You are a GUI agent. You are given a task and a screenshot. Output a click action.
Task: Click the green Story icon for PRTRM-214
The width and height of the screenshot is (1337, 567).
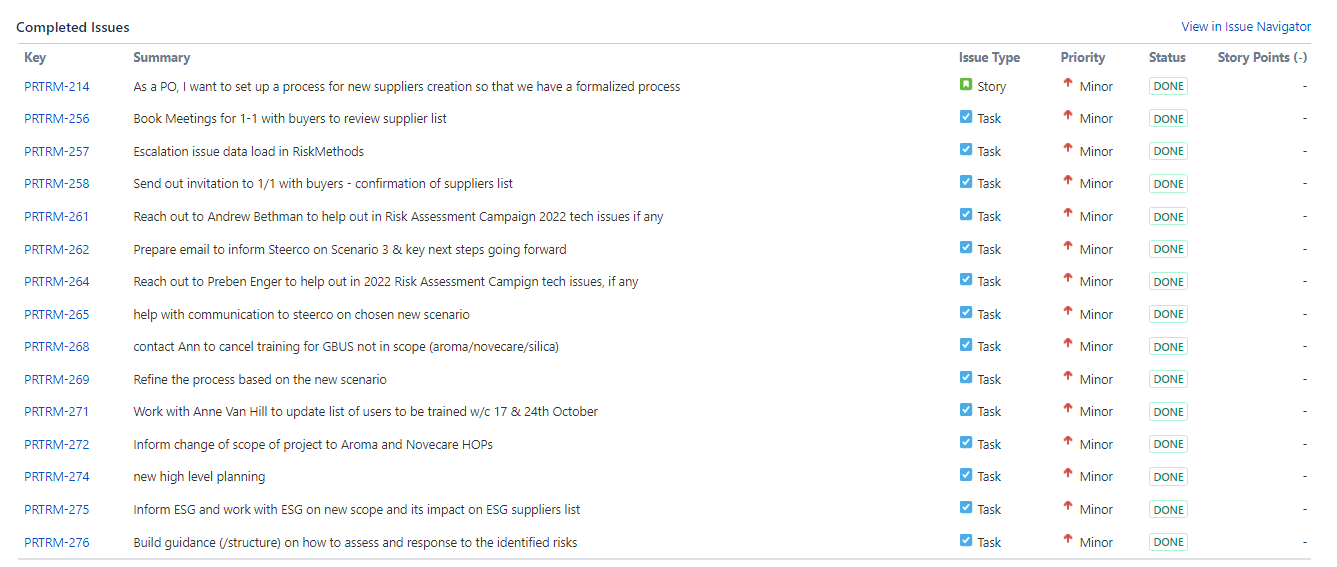click(x=966, y=85)
